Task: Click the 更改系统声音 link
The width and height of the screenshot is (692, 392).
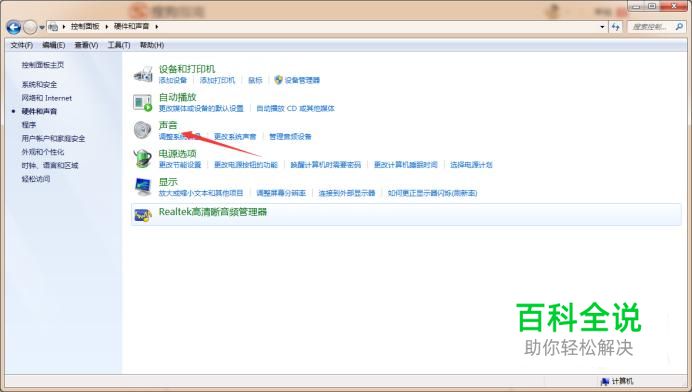Action: point(235,137)
